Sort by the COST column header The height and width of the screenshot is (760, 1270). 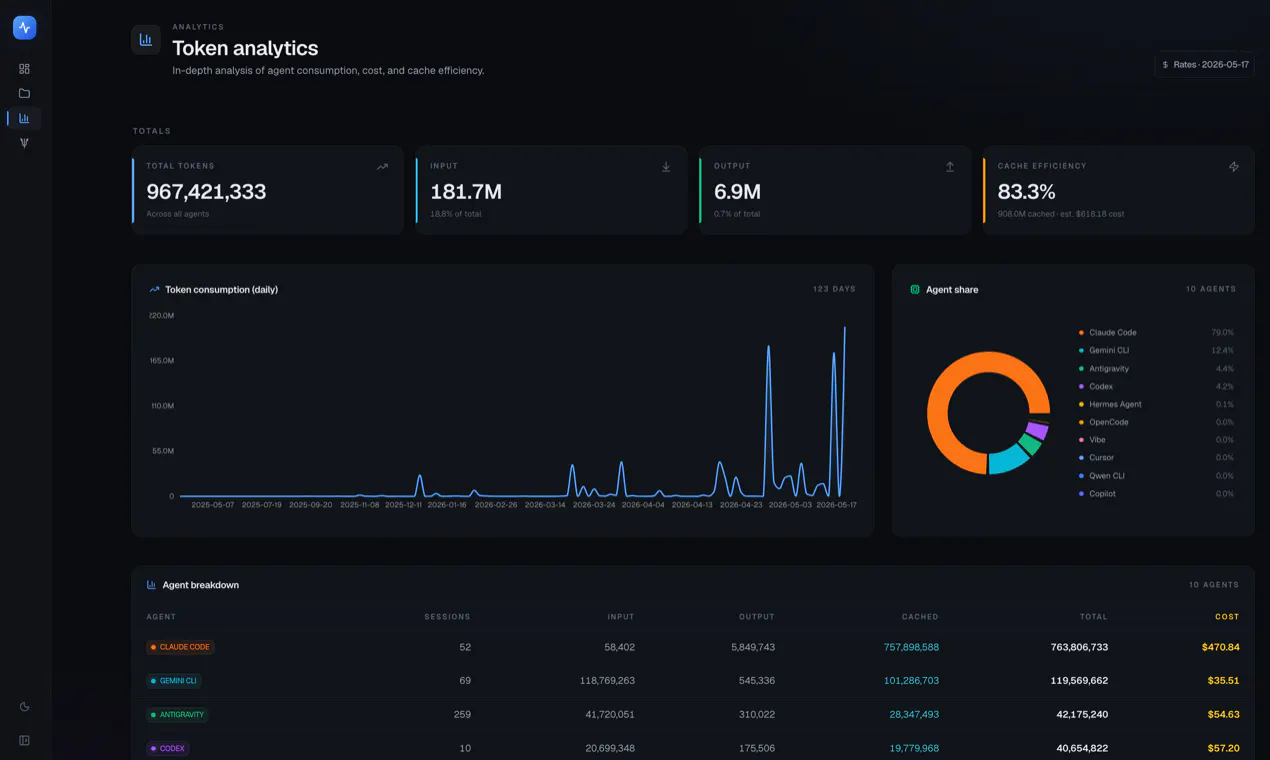click(1227, 617)
